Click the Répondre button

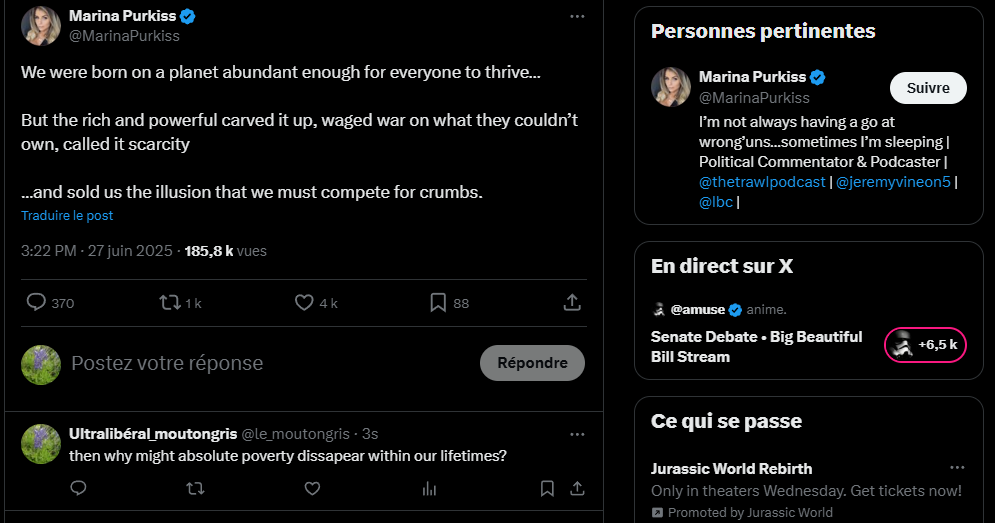pyautogui.click(x=532, y=363)
